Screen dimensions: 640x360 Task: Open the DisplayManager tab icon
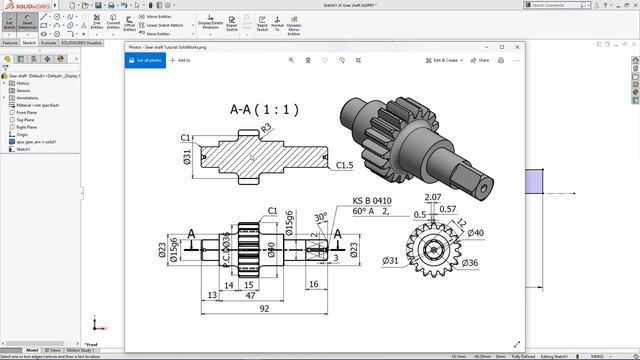point(61,59)
